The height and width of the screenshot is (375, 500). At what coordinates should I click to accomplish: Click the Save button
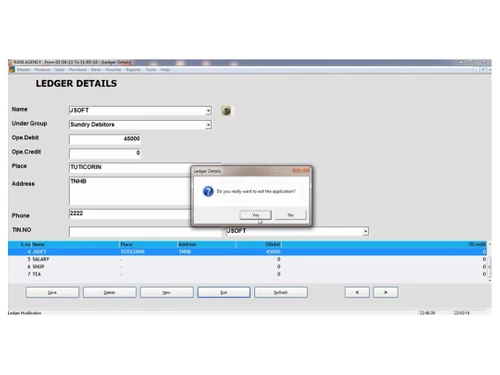(52, 292)
